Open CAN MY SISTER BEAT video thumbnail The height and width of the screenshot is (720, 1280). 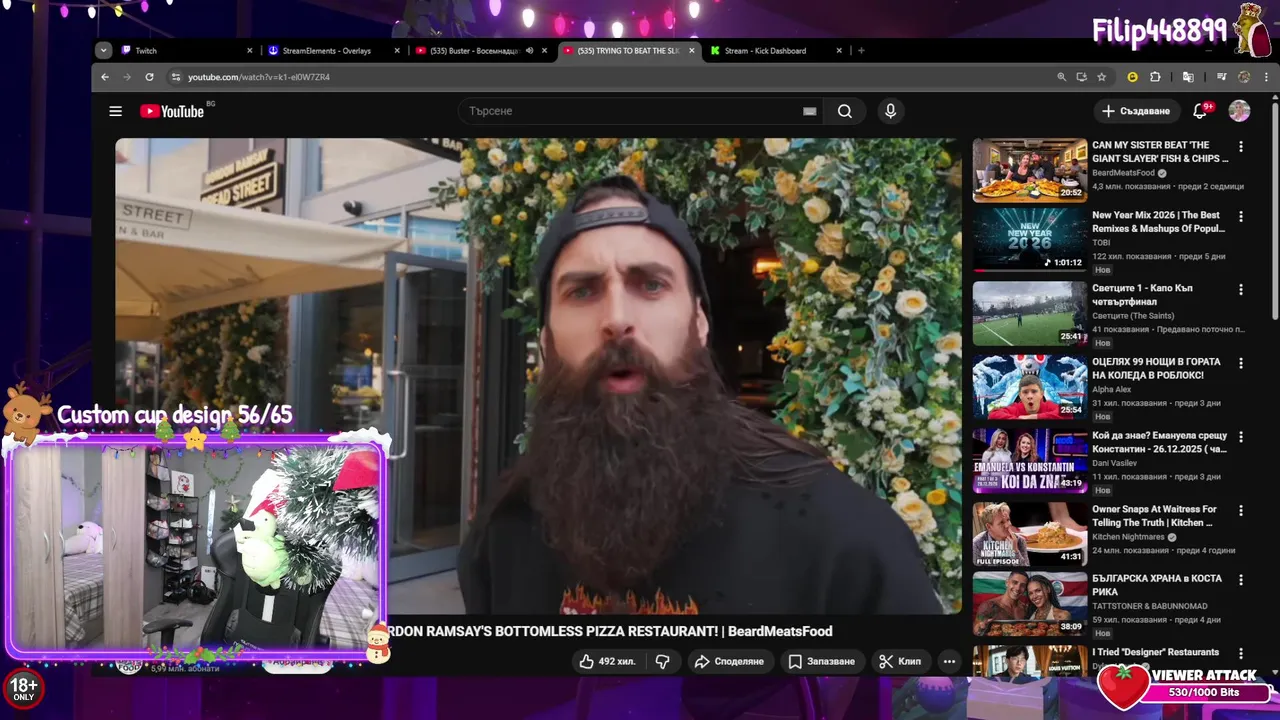[x=1030, y=170]
